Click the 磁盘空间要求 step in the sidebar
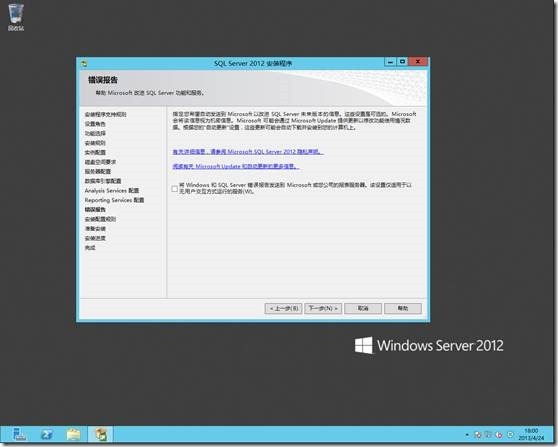The height and width of the screenshot is (447, 558). point(100,162)
